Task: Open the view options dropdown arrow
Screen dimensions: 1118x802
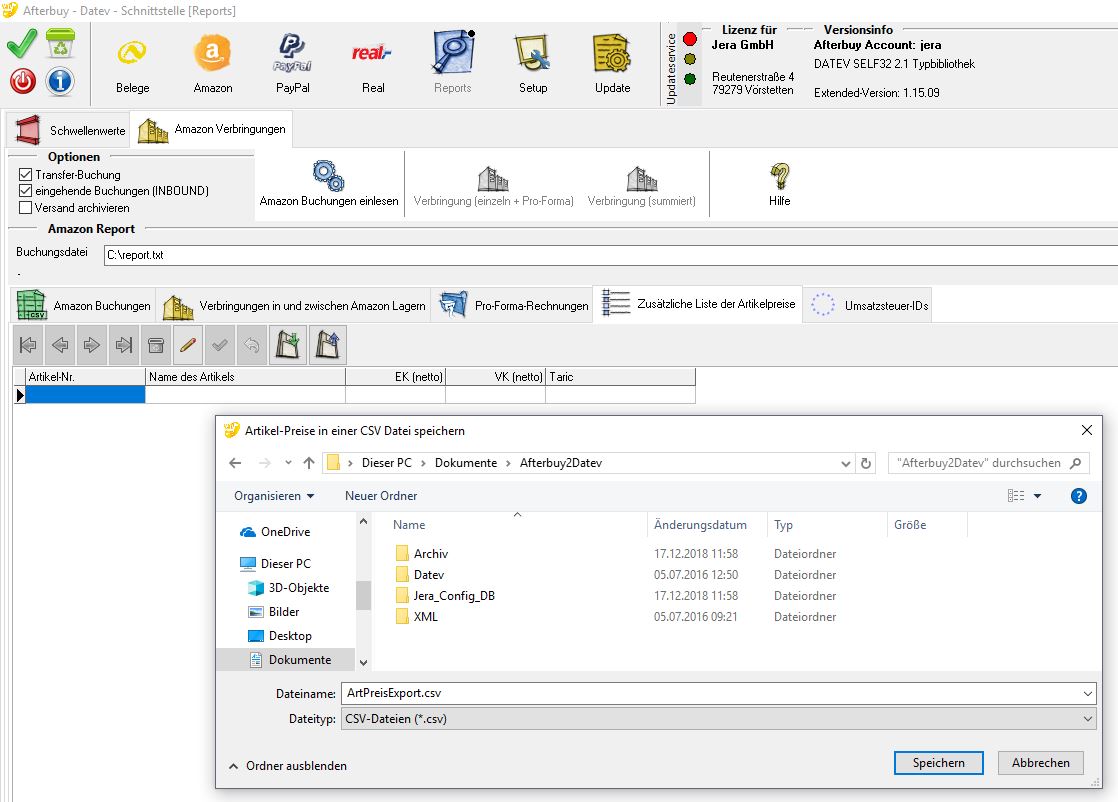Action: click(1037, 496)
